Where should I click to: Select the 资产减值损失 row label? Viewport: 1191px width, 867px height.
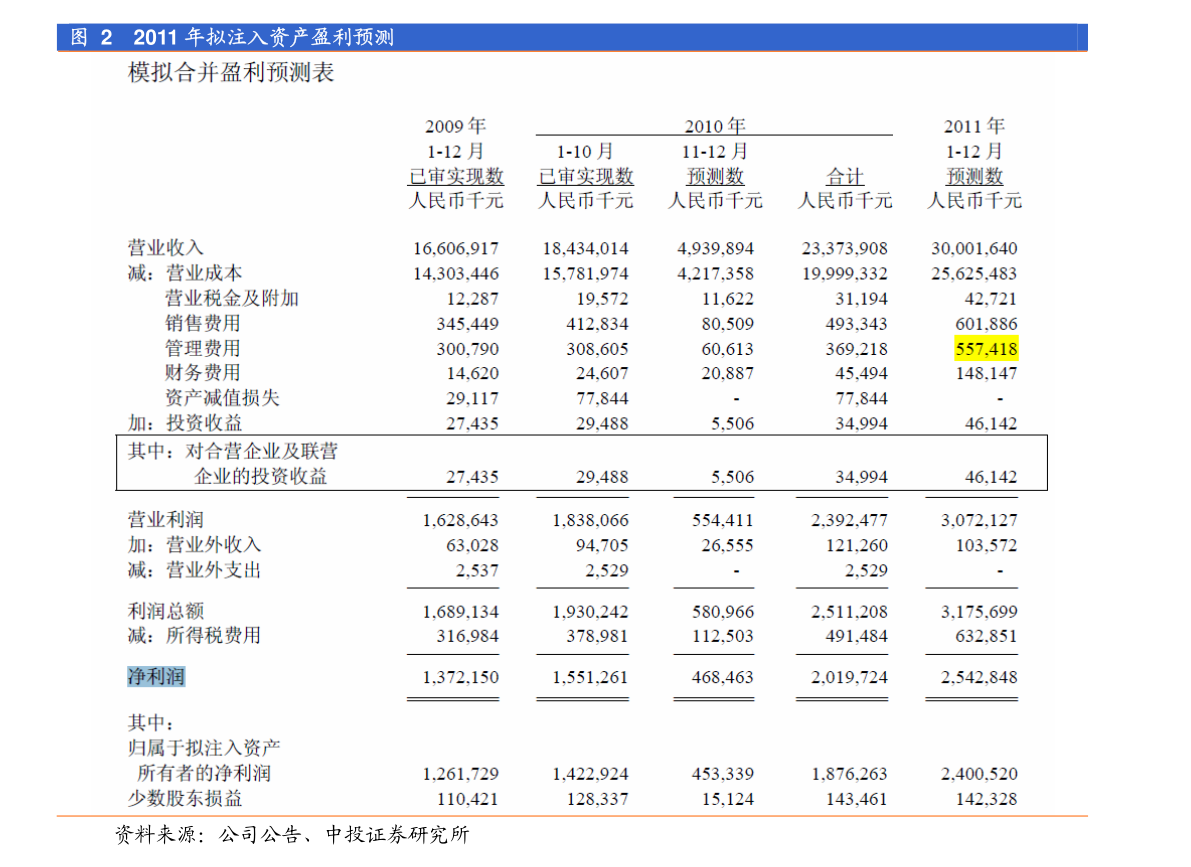pyautogui.click(x=222, y=398)
